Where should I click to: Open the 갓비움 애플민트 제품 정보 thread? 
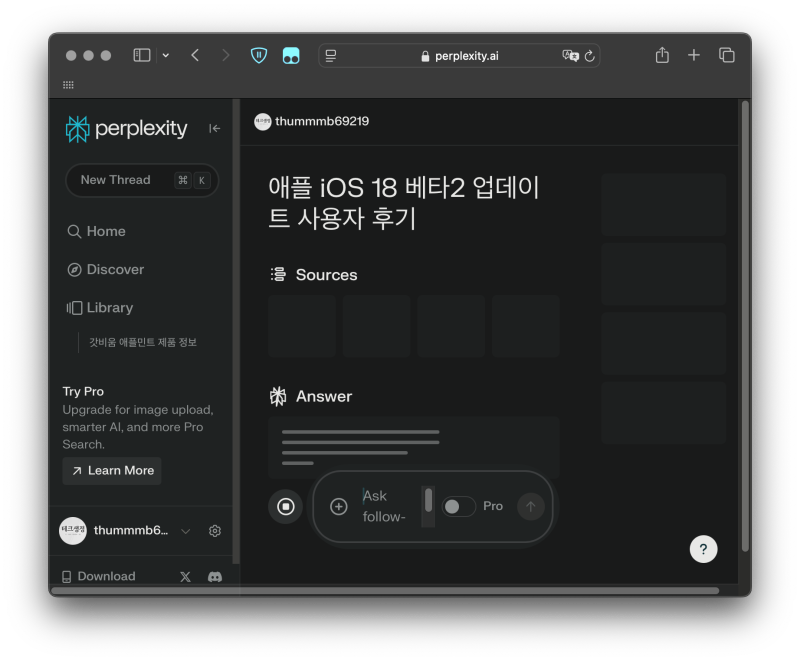[145, 341]
